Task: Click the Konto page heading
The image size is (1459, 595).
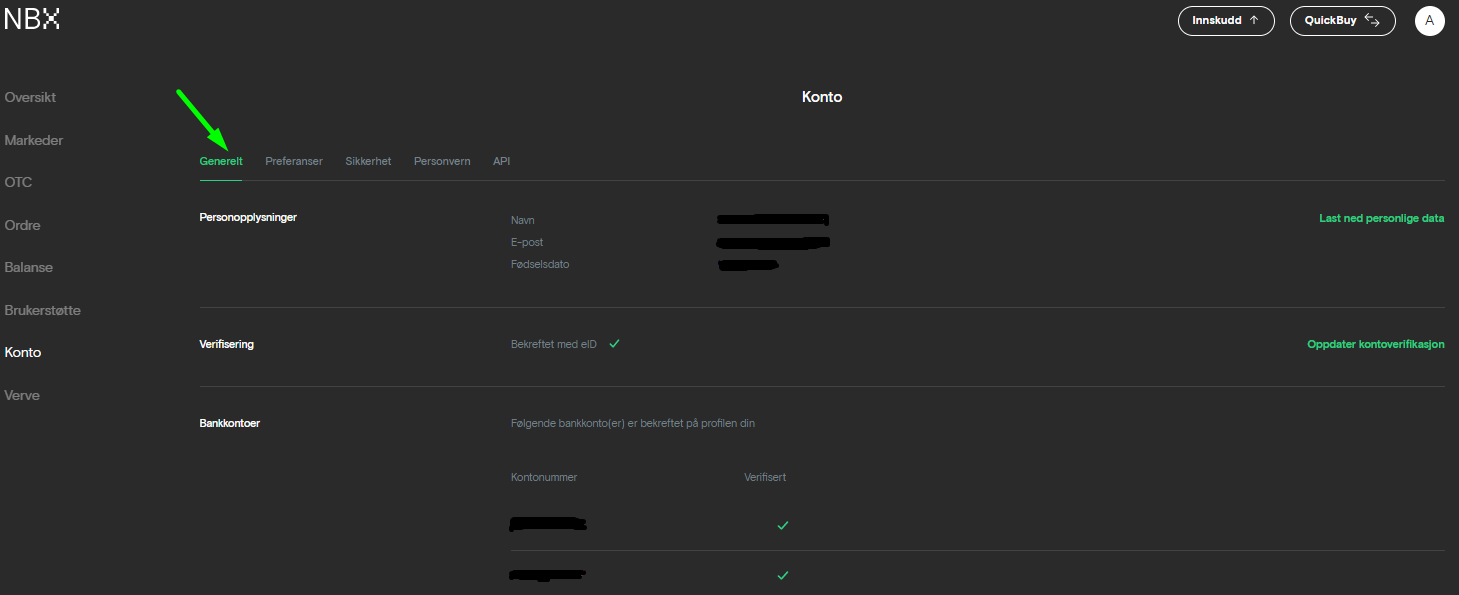Action: pyautogui.click(x=822, y=98)
